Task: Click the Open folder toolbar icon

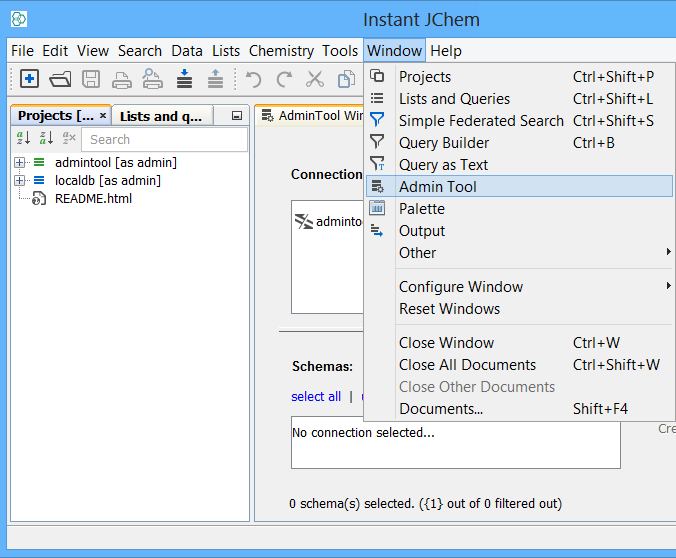Action: (x=60, y=79)
